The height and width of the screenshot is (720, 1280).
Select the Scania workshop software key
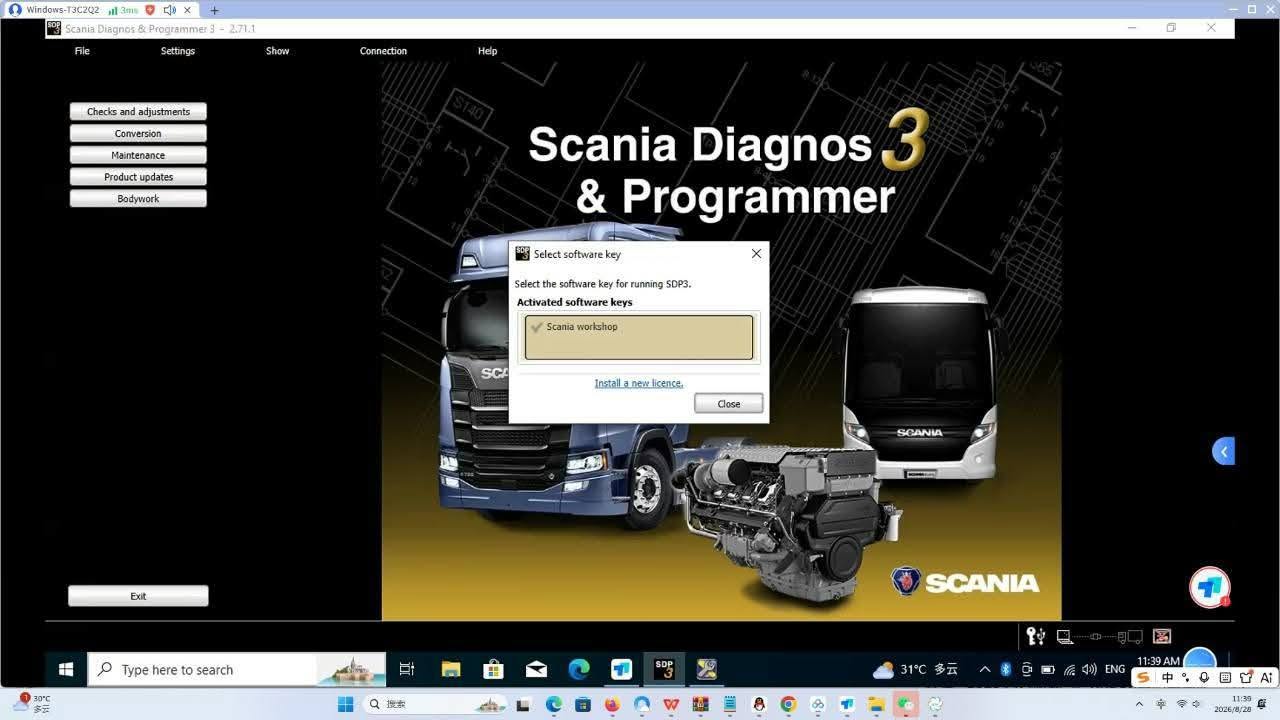(x=639, y=337)
